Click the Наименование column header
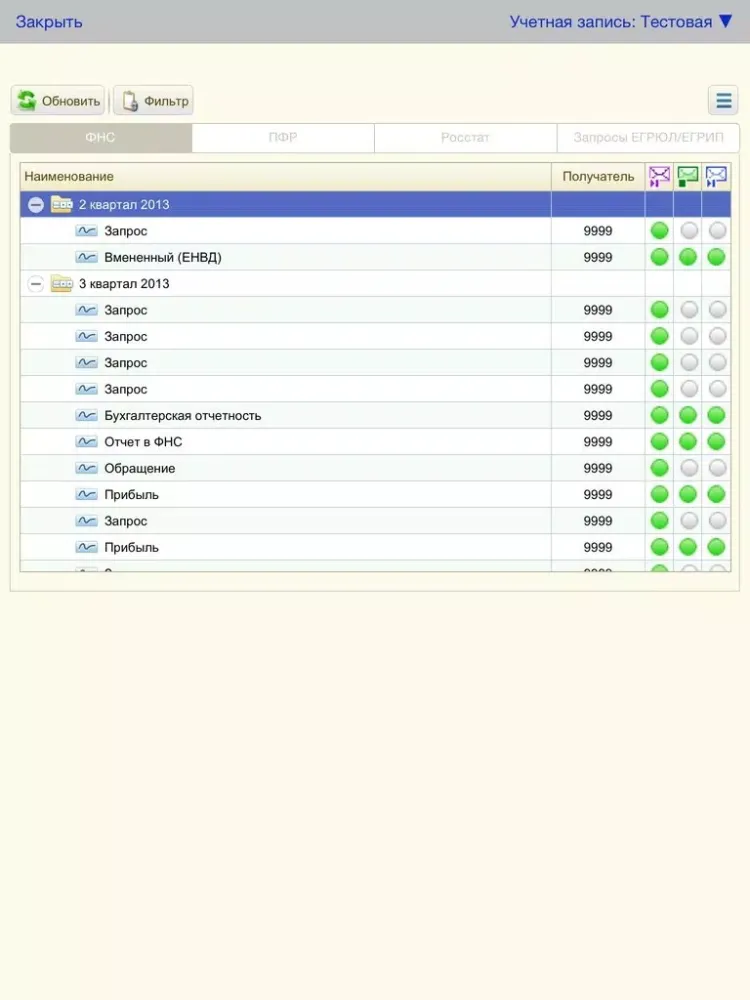This screenshot has height=1000, width=750. point(286,177)
